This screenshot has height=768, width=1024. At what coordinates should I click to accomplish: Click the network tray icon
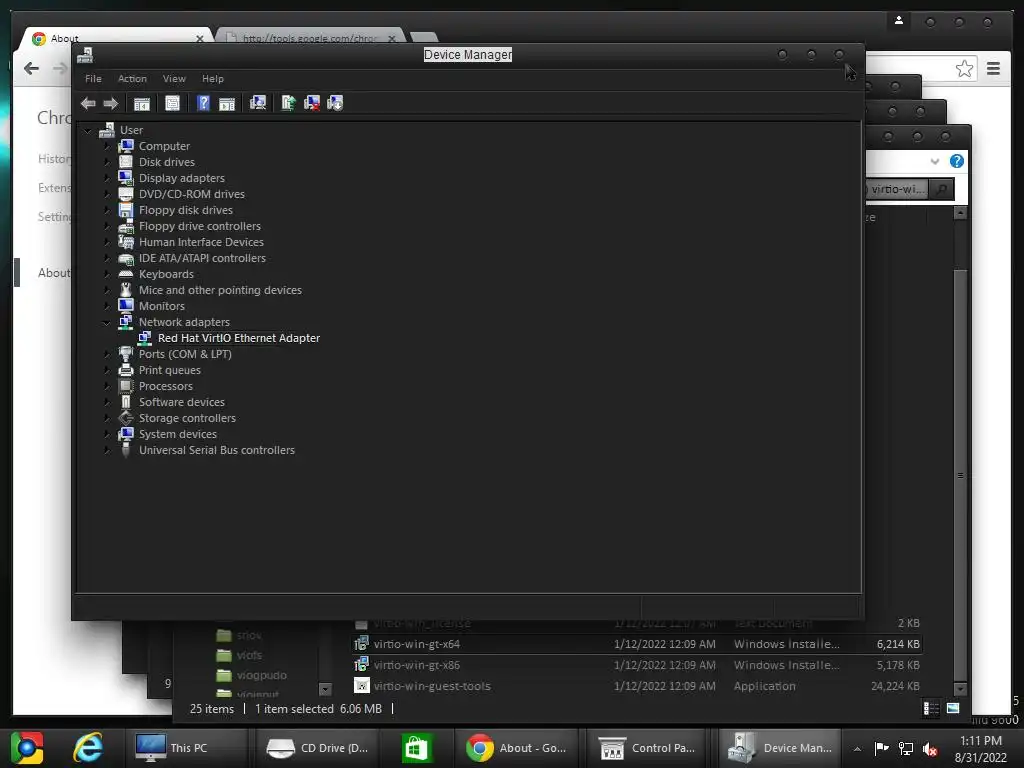pyautogui.click(x=906, y=748)
